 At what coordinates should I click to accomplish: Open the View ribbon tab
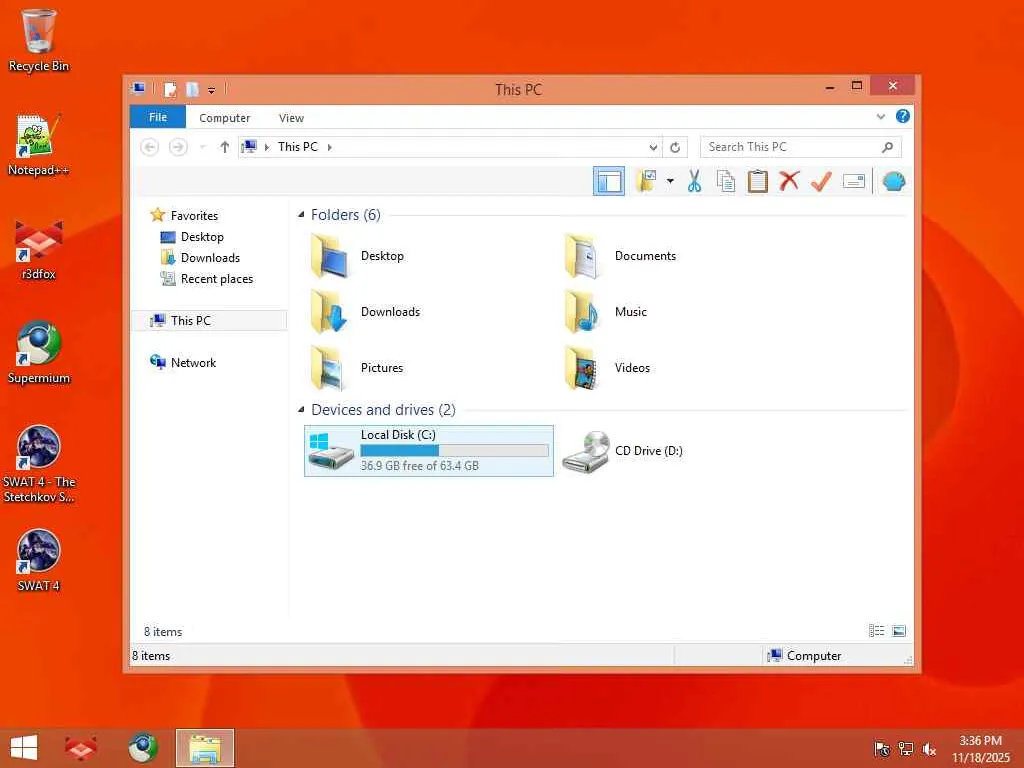(291, 118)
